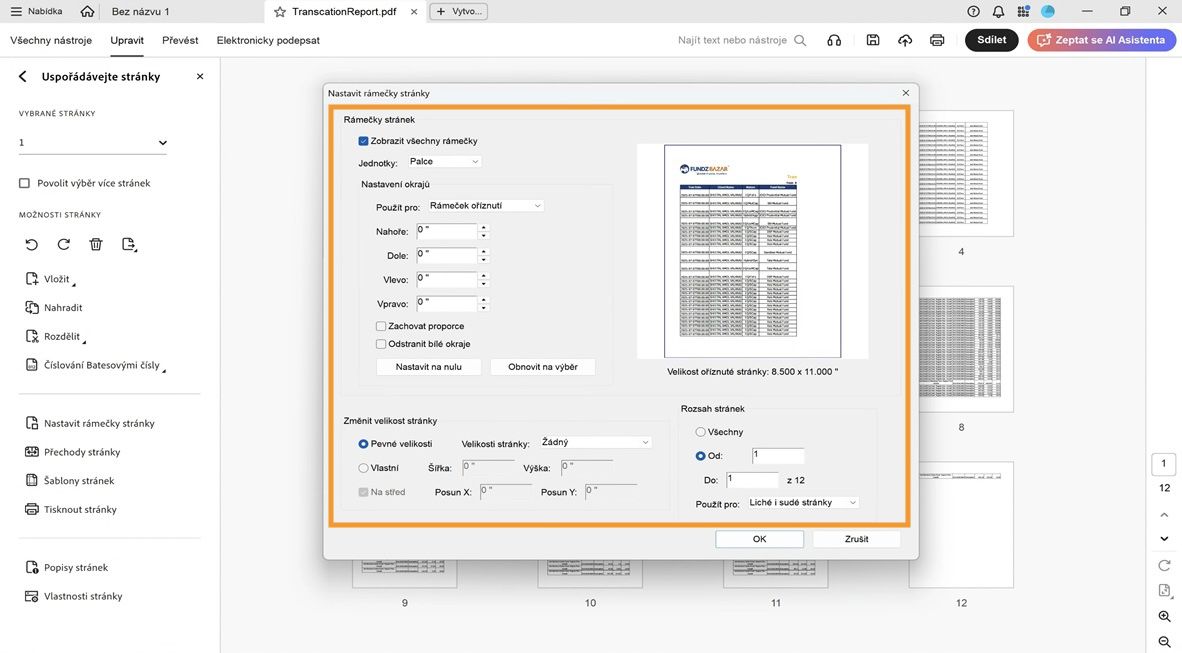
Task: Click the Od: page number field
Action: tap(778, 456)
